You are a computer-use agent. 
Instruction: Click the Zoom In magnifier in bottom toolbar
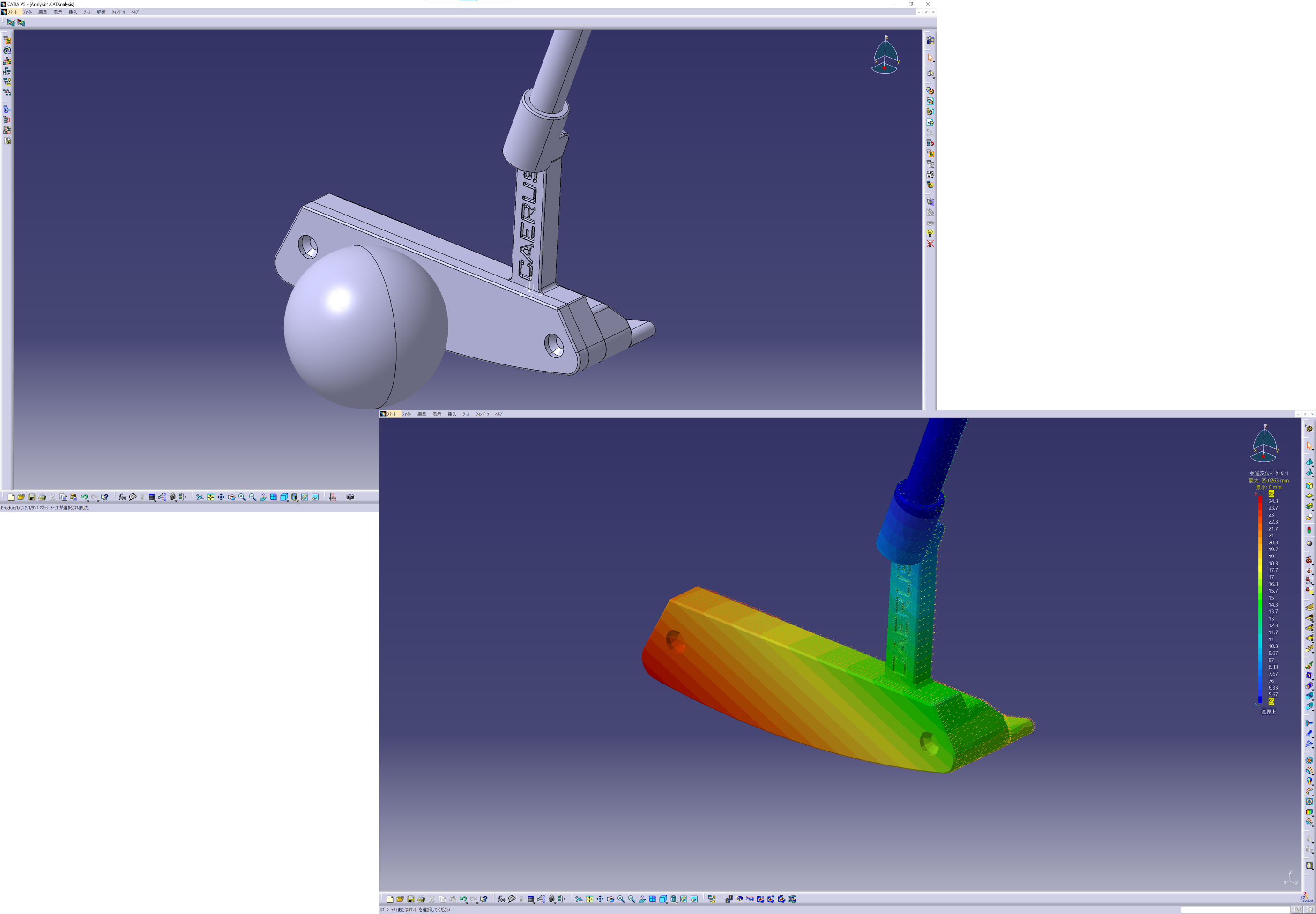[621, 899]
